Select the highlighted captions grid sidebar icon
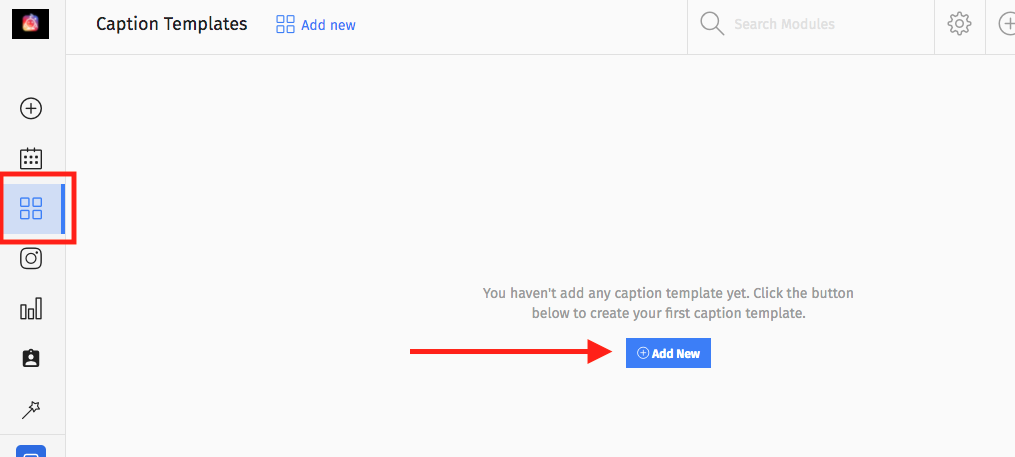 coord(31,208)
